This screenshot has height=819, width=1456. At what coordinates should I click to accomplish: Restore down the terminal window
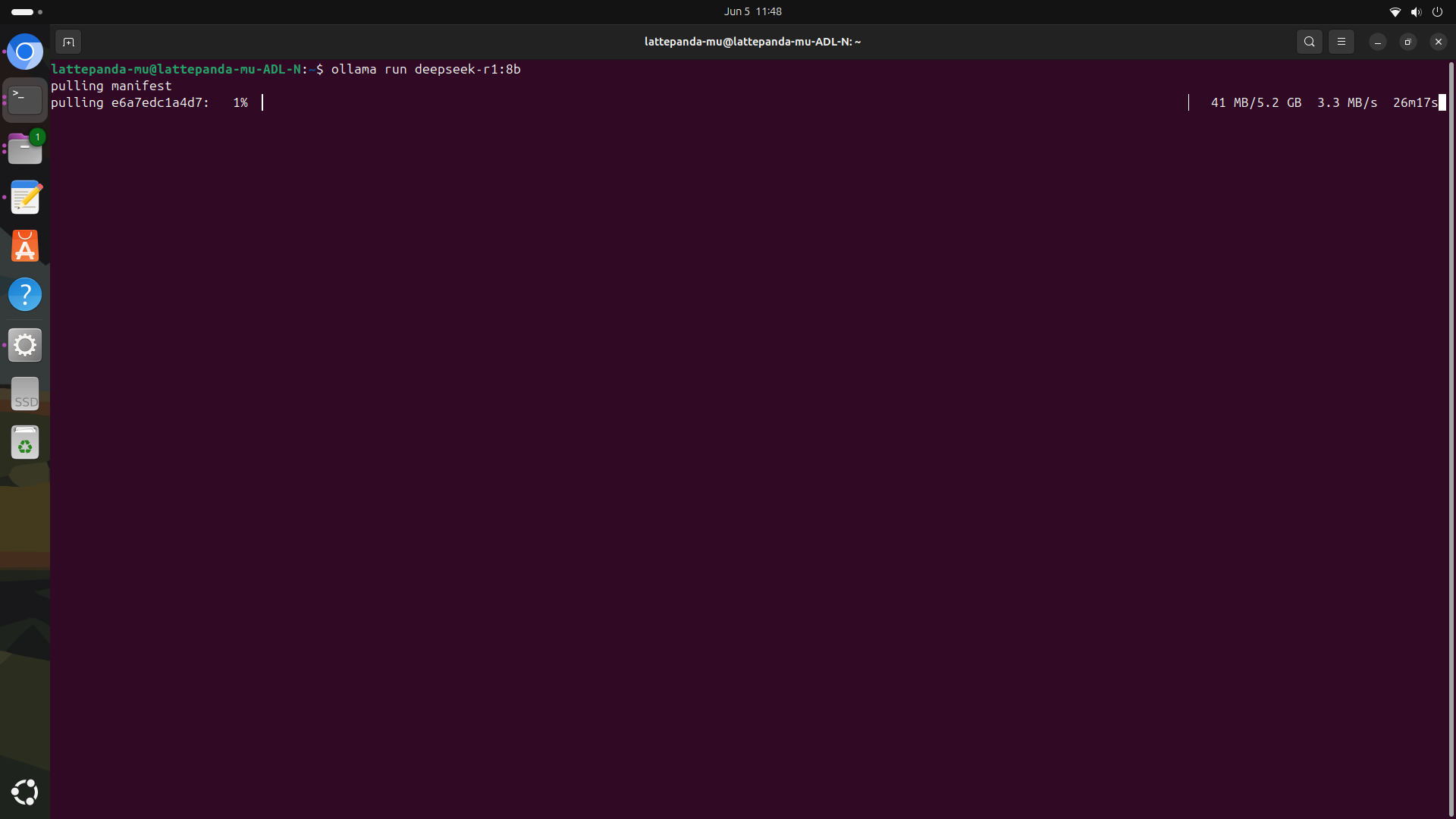[x=1407, y=42]
